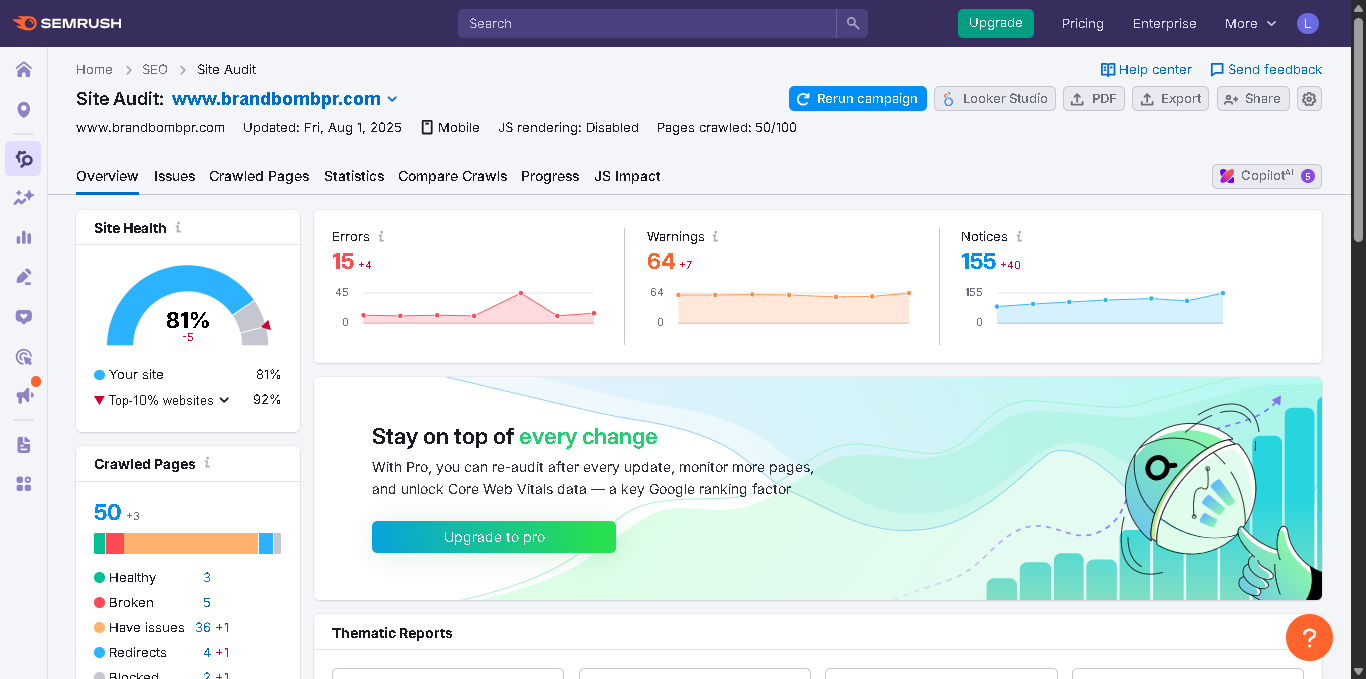The image size is (1366, 679).
Task: Click the Warnings count 64
Action: tap(661, 262)
